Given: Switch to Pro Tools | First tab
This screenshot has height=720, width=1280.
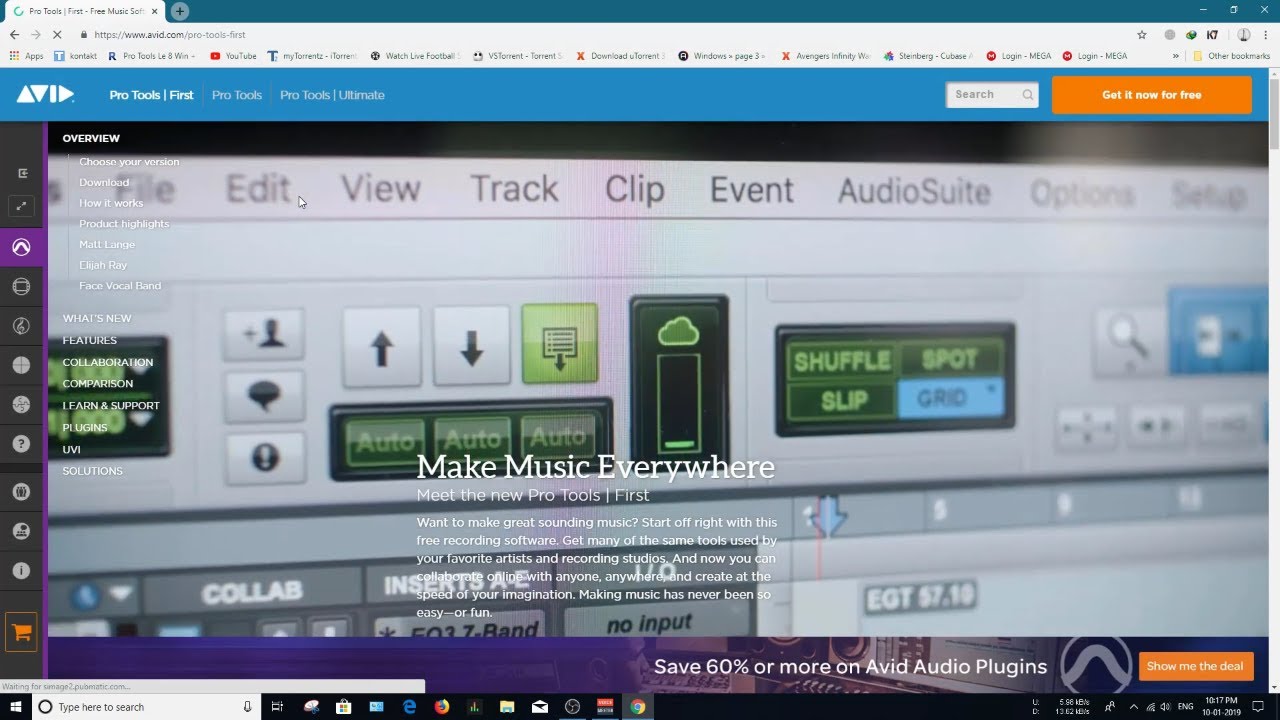Looking at the screenshot, I should pos(151,95).
